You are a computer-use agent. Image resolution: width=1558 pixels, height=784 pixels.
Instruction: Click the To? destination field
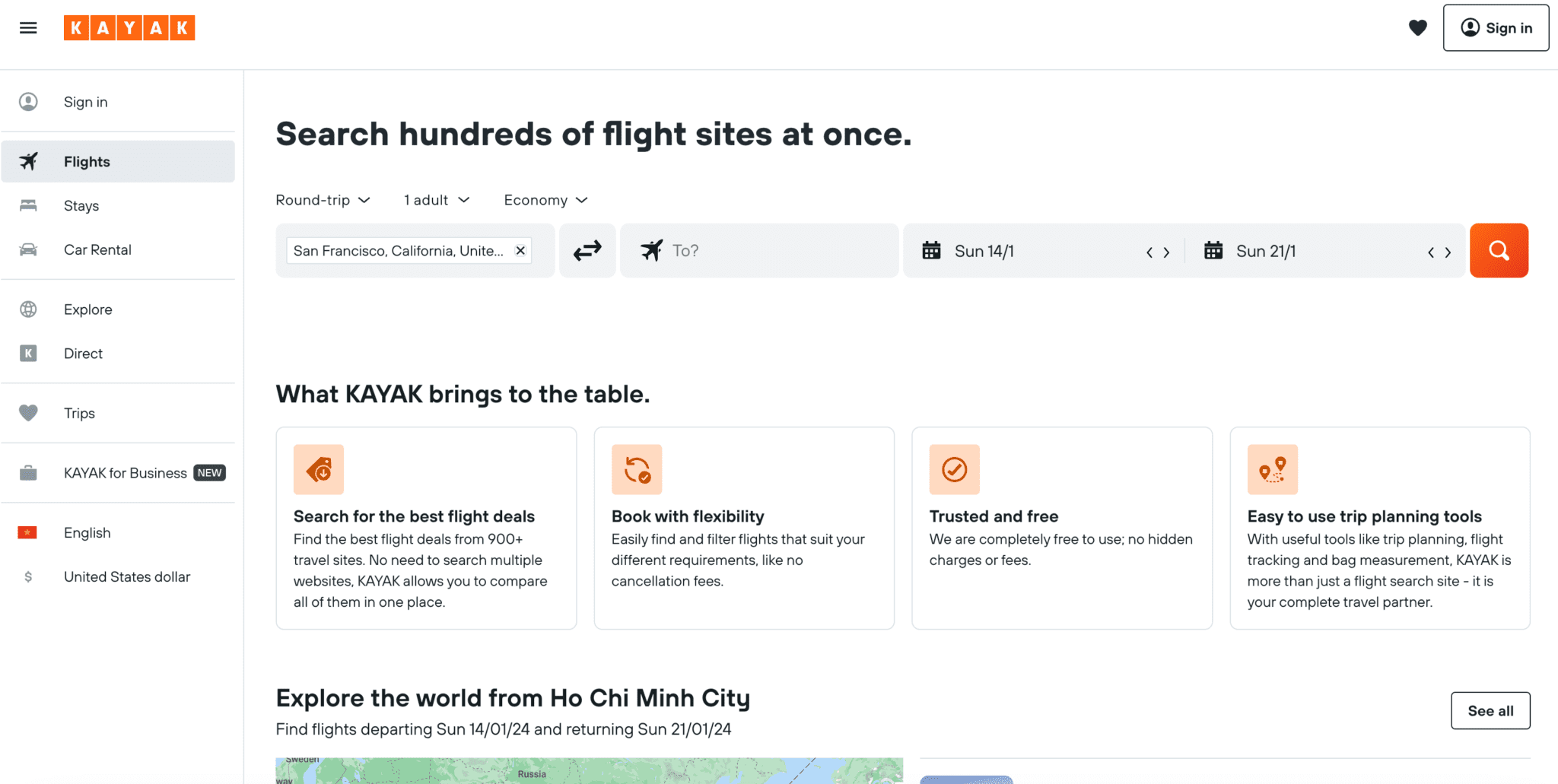point(759,250)
